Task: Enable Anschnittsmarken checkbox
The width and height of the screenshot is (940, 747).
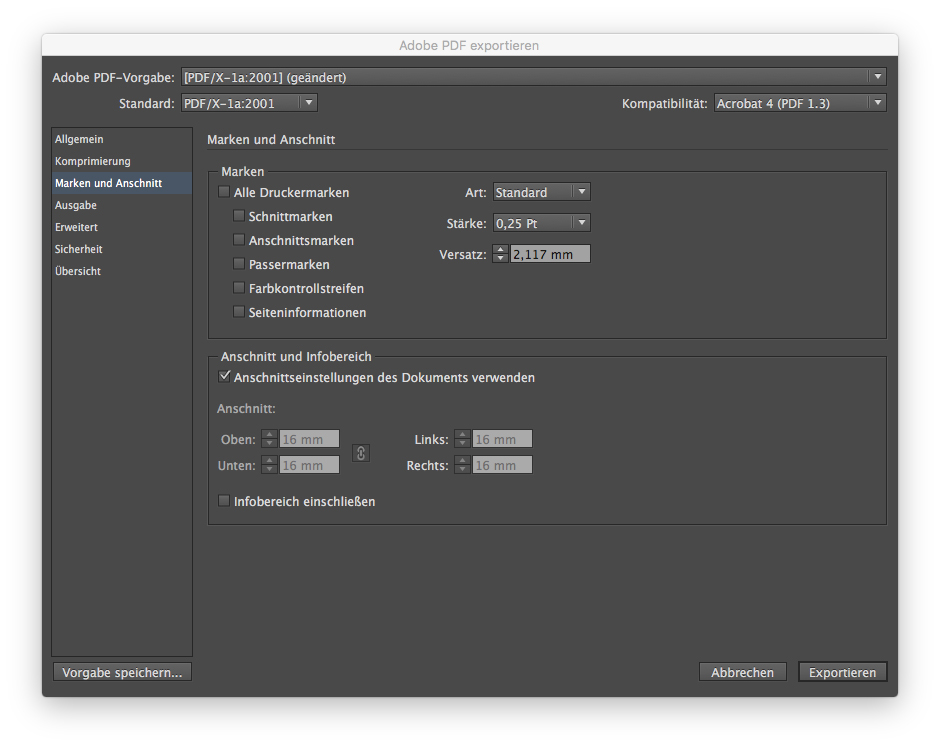Action: click(x=239, y=240)
